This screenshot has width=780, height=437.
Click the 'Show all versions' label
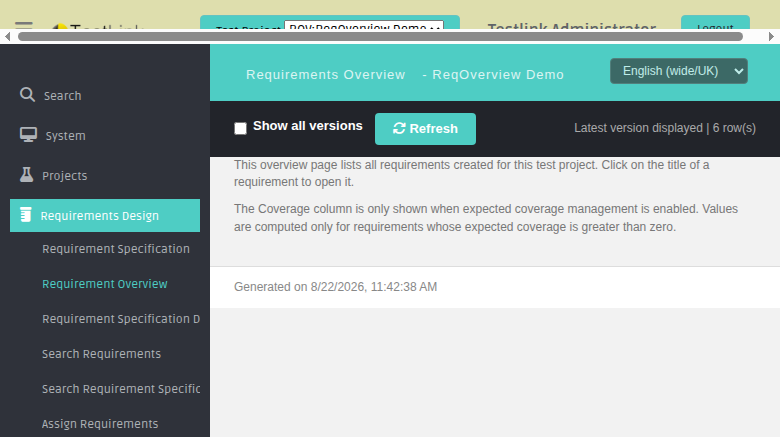[308, 126]
